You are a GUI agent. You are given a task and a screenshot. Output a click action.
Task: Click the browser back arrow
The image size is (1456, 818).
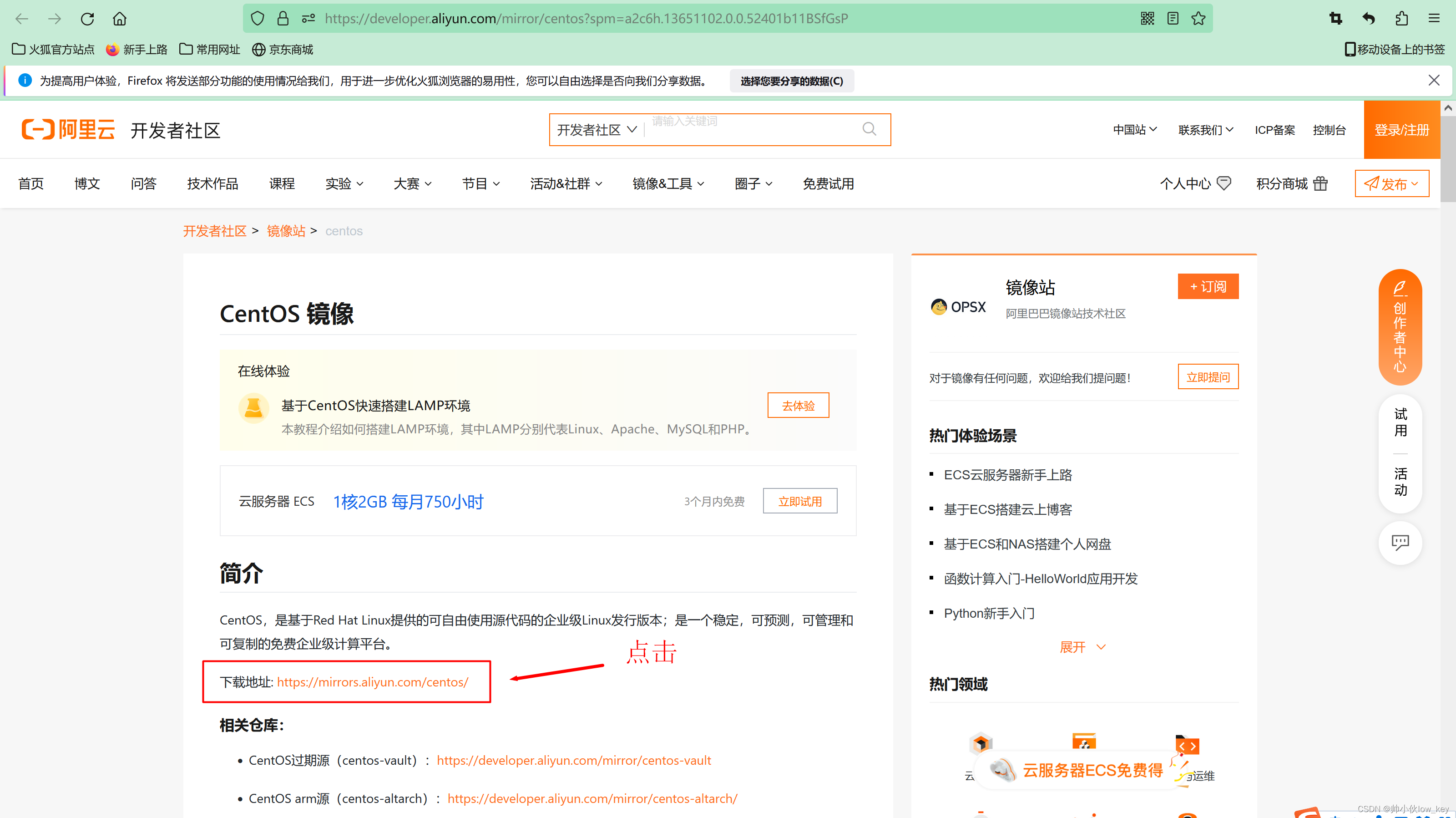(x=21, y=19)
